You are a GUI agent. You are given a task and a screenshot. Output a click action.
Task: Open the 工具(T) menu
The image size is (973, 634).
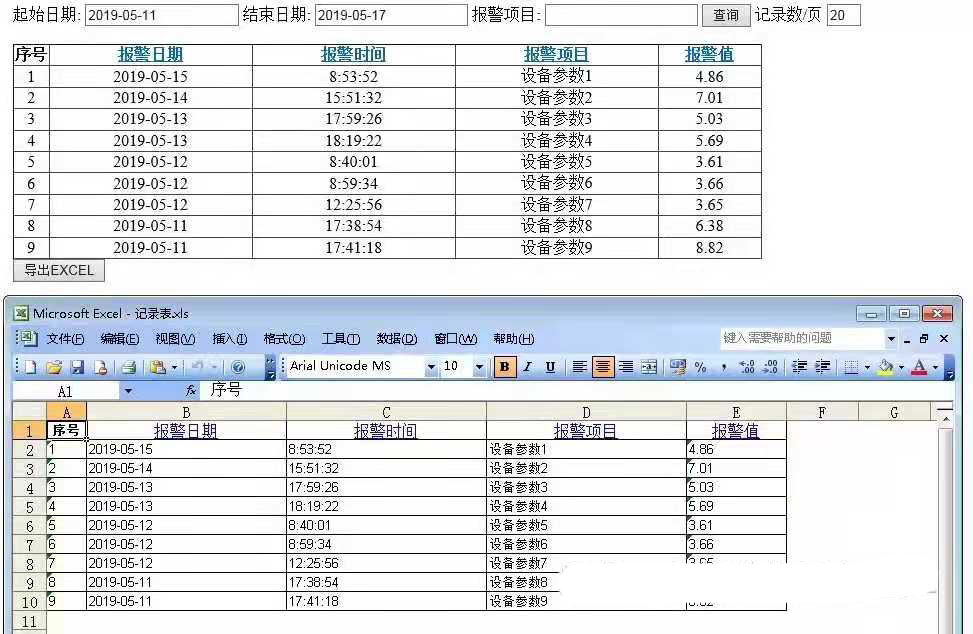[x=341, y=339]
